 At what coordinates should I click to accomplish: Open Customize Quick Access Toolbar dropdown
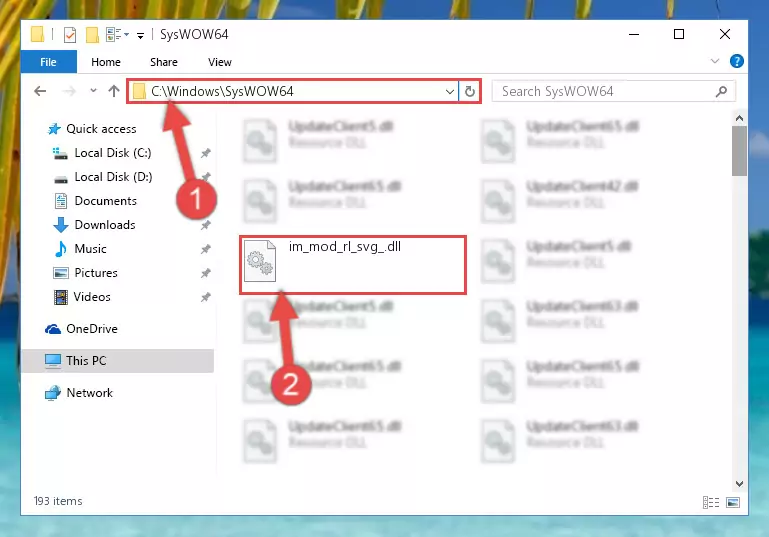click(x=140, y=35)
